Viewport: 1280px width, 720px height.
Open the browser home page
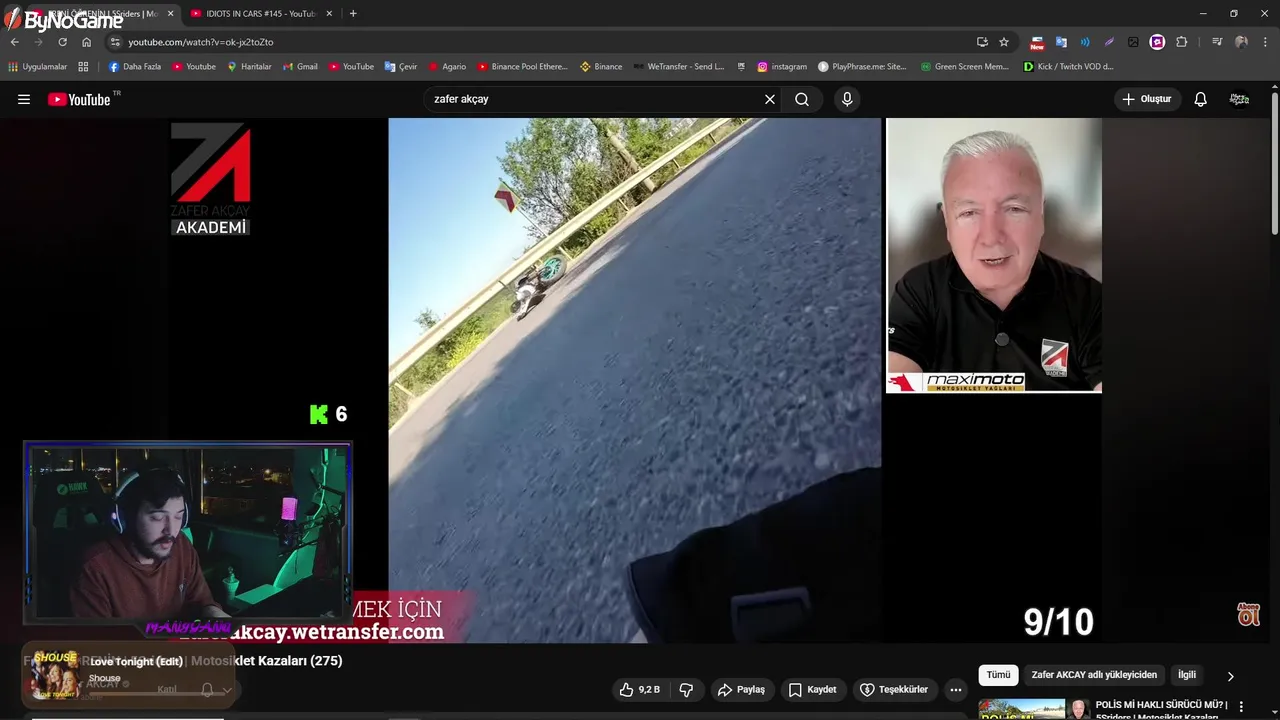86,42
